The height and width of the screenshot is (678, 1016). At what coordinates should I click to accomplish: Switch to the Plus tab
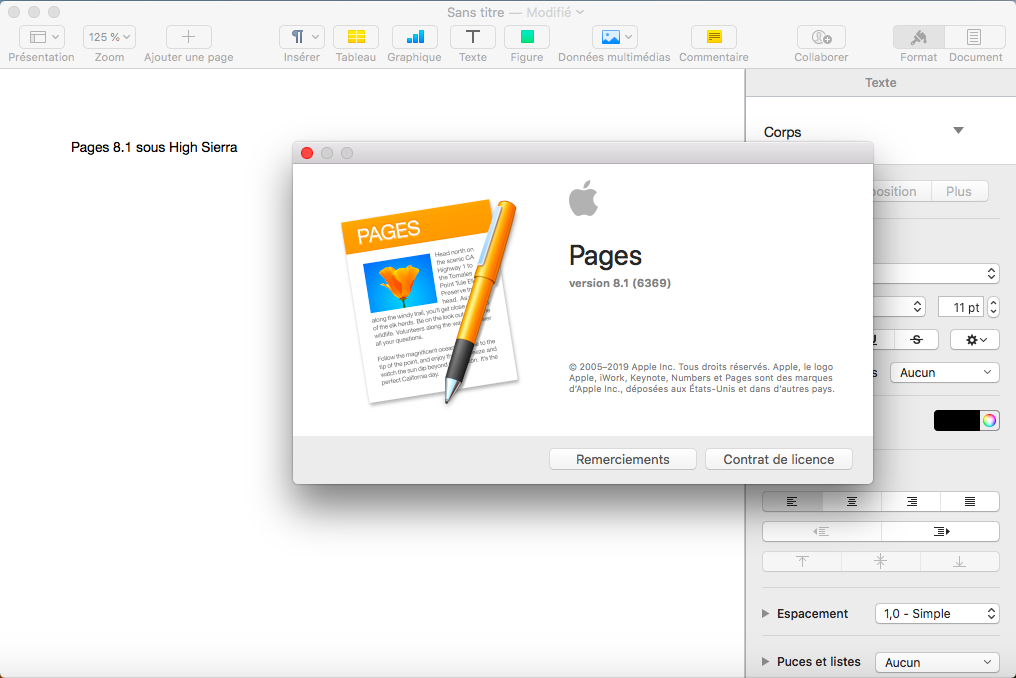tap(959, 191)
